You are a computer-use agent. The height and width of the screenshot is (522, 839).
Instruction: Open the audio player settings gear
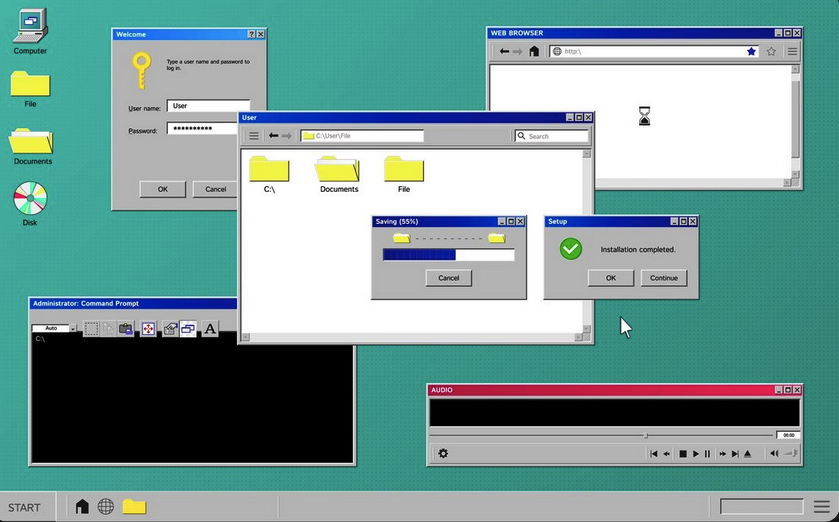point(443,453)
